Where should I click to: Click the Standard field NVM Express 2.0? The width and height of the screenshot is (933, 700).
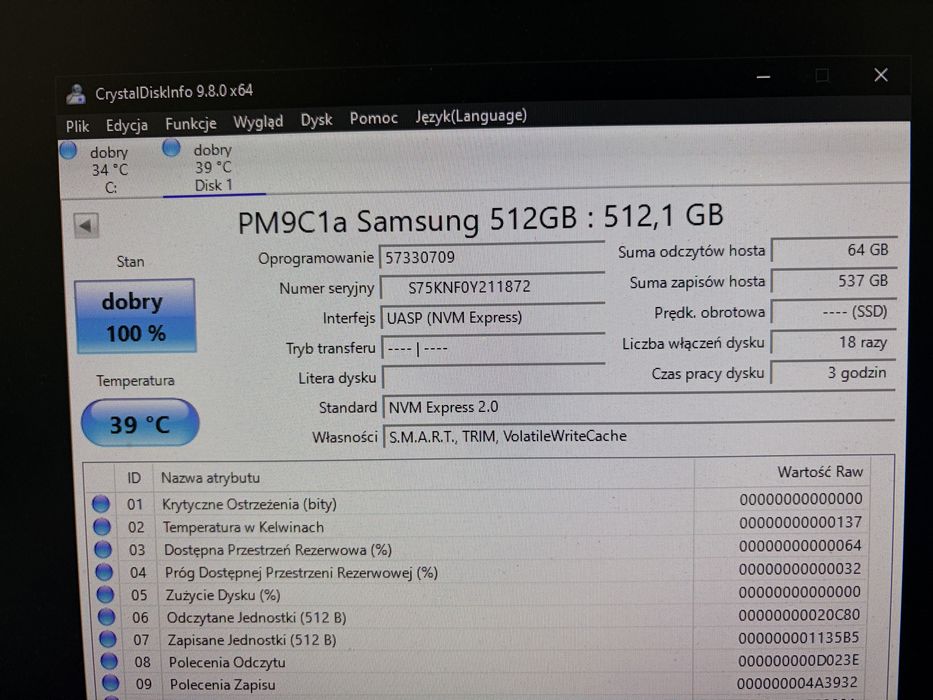[x=638, y=407]
